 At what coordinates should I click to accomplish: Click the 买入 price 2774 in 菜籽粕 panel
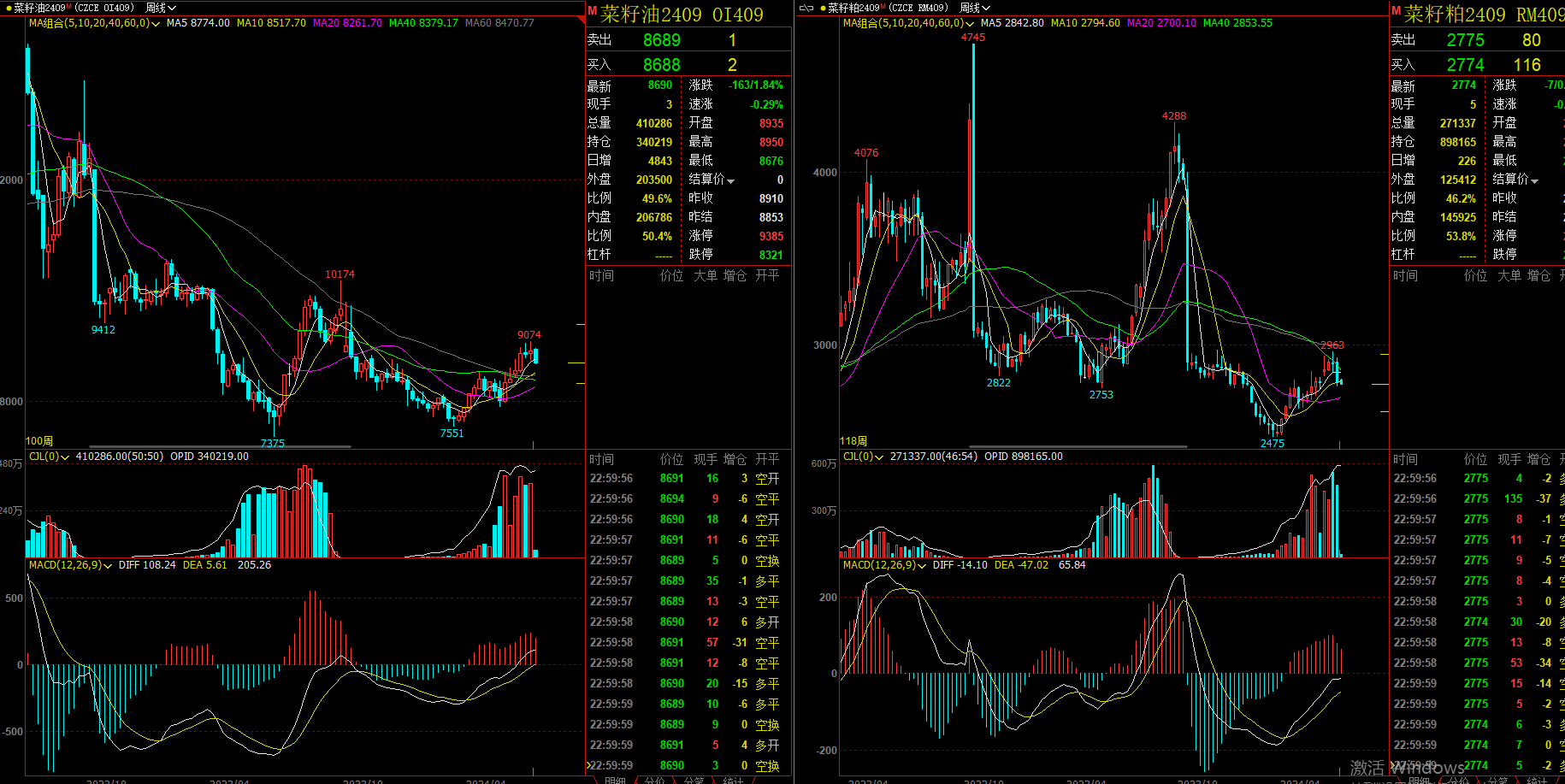click(x=1465, y=65)
